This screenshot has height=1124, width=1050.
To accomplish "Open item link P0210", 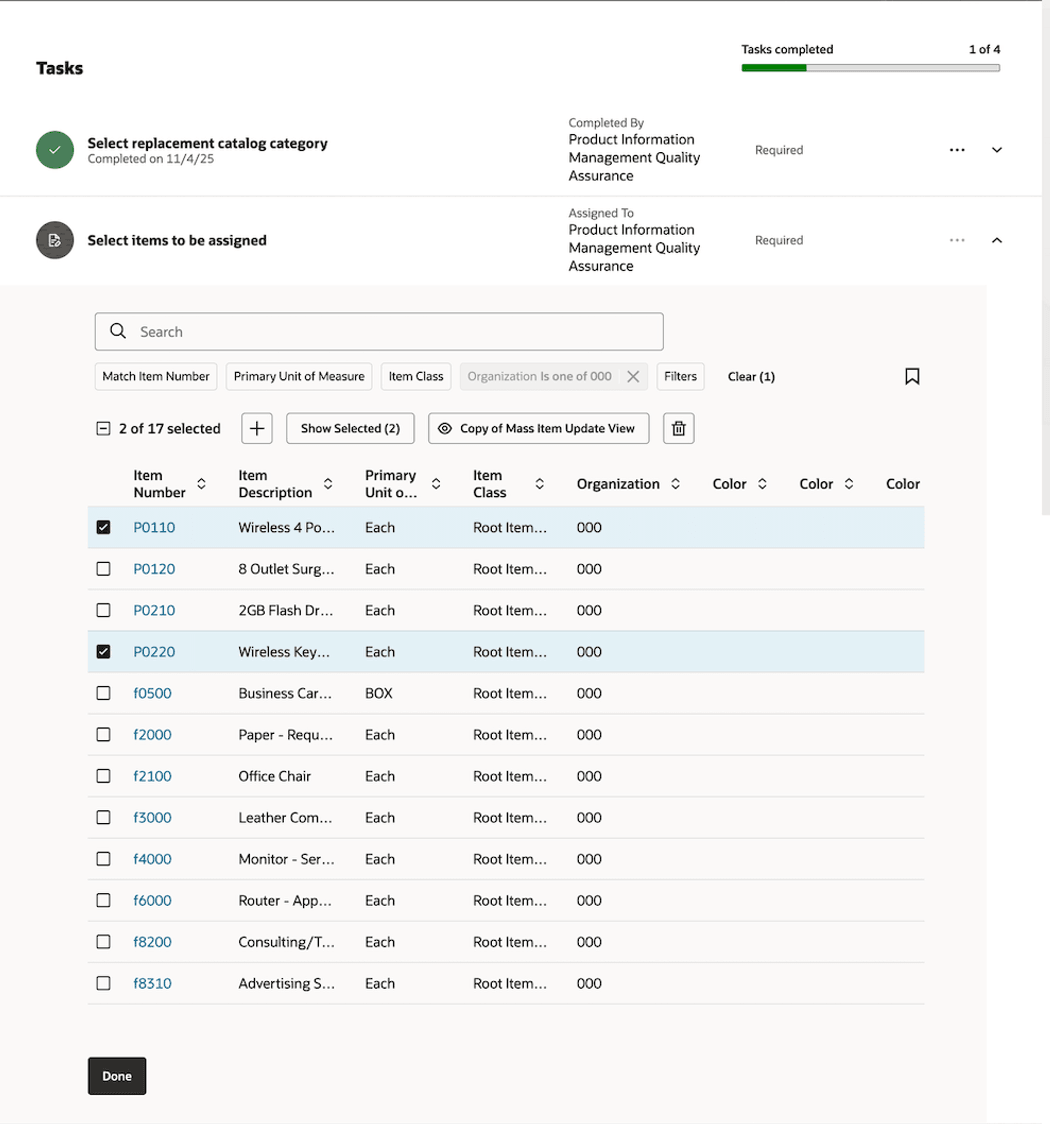I will pos(154,610).
